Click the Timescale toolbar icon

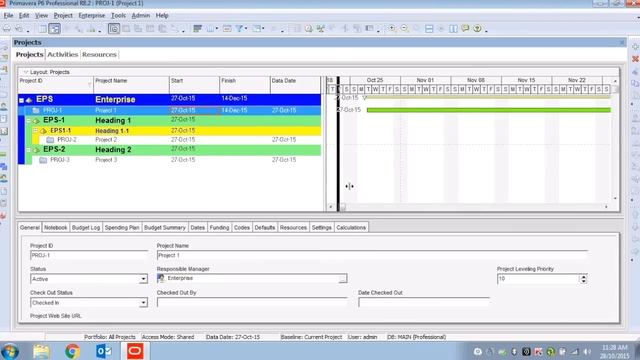[x=227, y=29]
